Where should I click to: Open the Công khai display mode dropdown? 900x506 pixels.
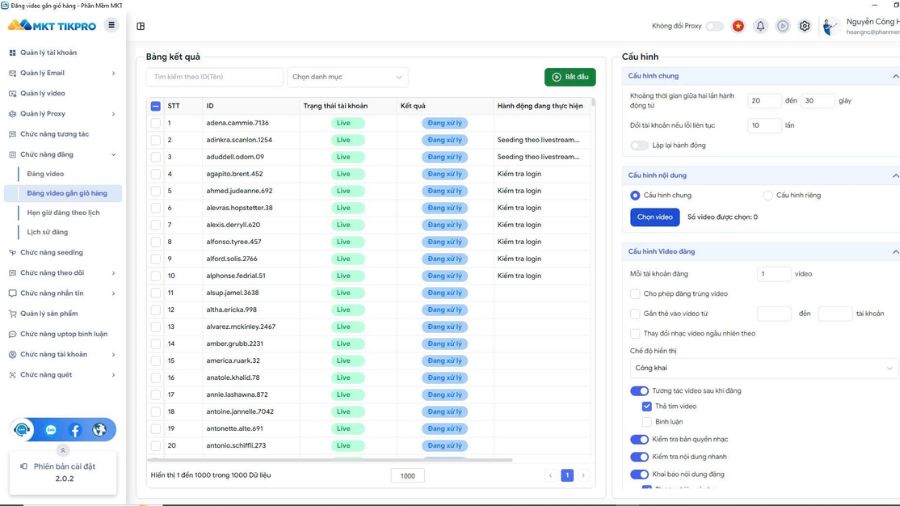764,368
